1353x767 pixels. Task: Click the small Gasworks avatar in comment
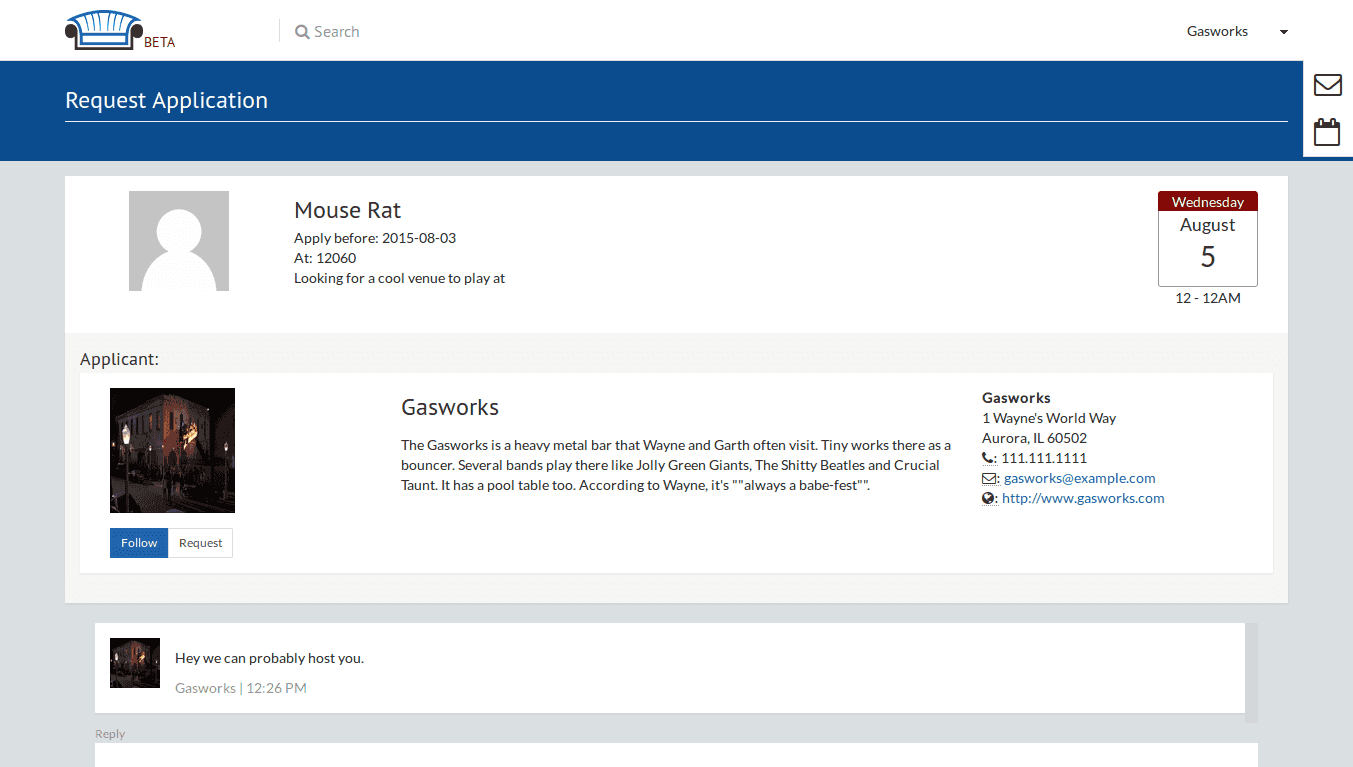point(135,663)
